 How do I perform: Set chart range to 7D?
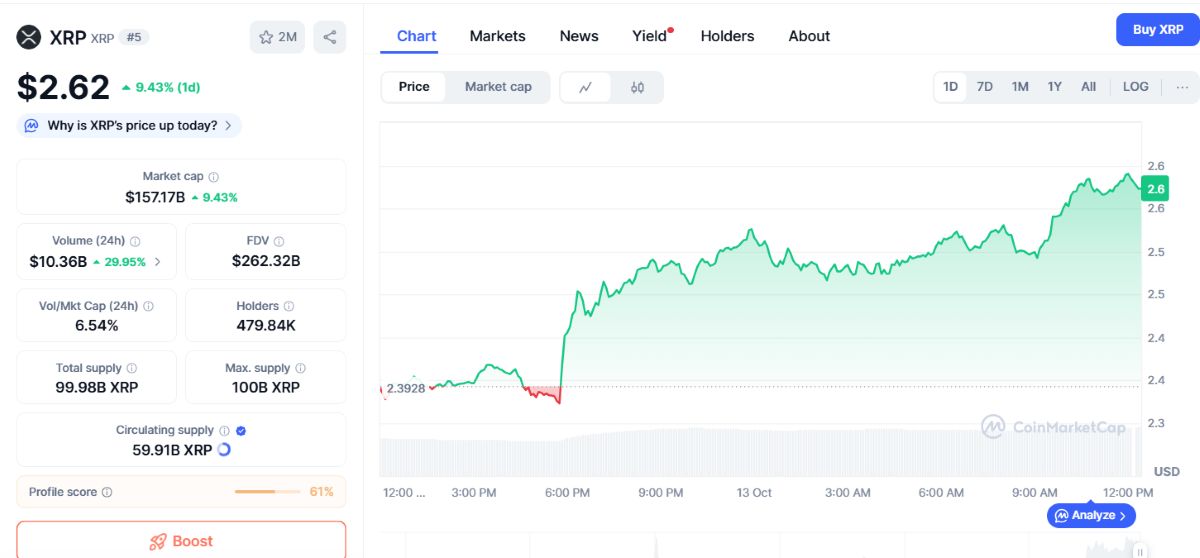pos(985,87)
